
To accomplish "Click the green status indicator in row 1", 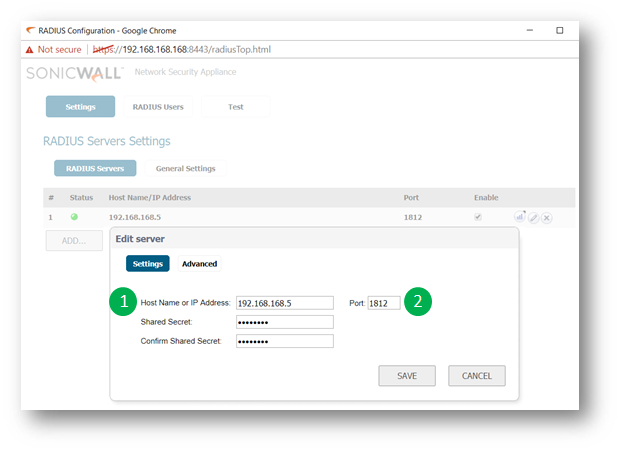I will click(x=74, y=217).
